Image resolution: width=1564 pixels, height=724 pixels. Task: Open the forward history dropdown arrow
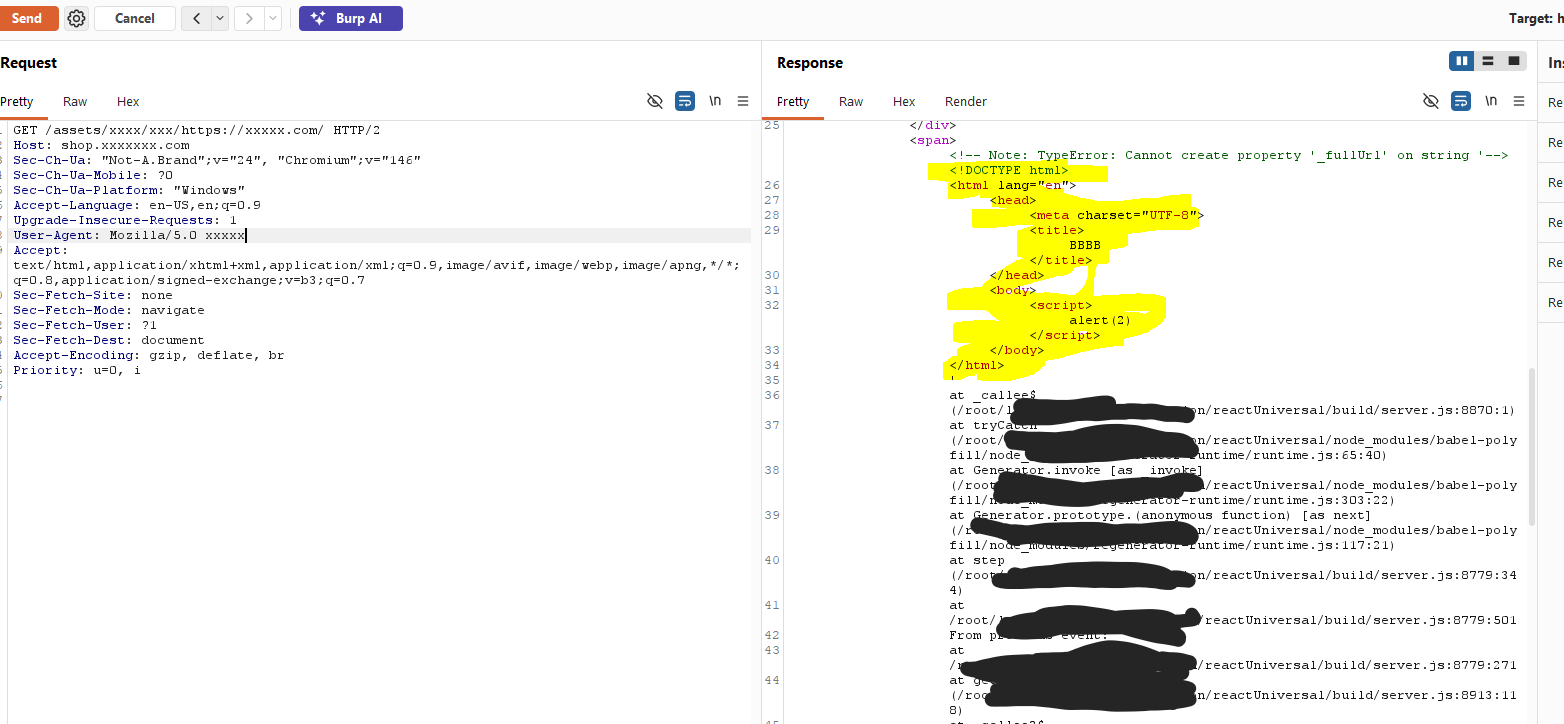[x=273, y=18]
